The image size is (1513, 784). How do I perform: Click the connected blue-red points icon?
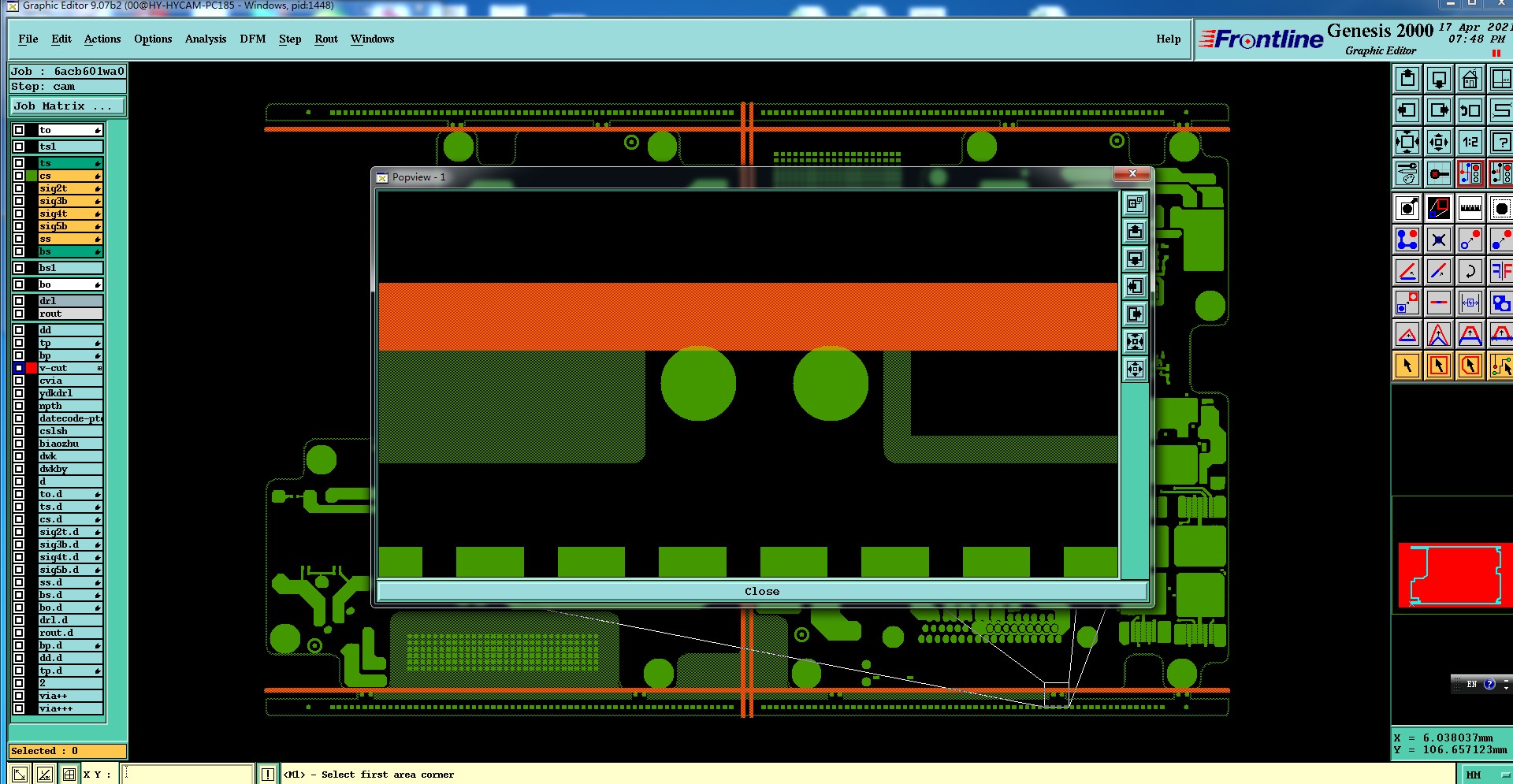[x=1407, y=240]
